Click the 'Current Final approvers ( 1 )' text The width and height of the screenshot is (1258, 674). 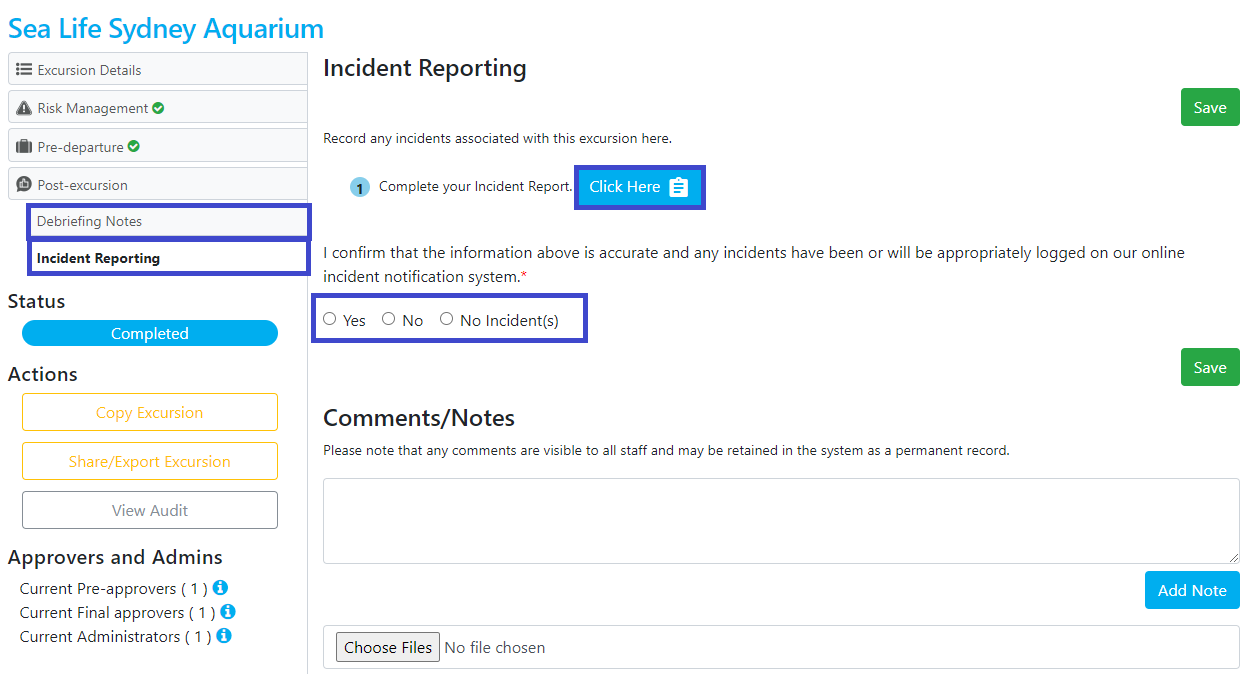pyautogui.click(x=117, y=612)
